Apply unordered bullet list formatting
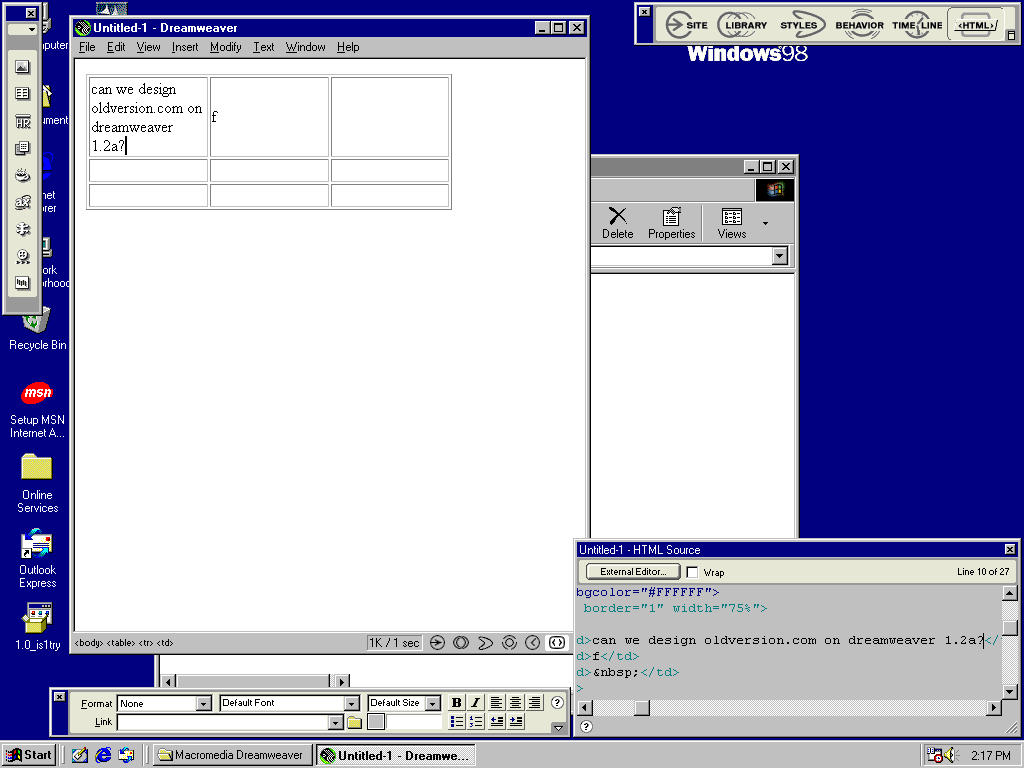The width and height of the screenshot is (1024, 768). 457,722
